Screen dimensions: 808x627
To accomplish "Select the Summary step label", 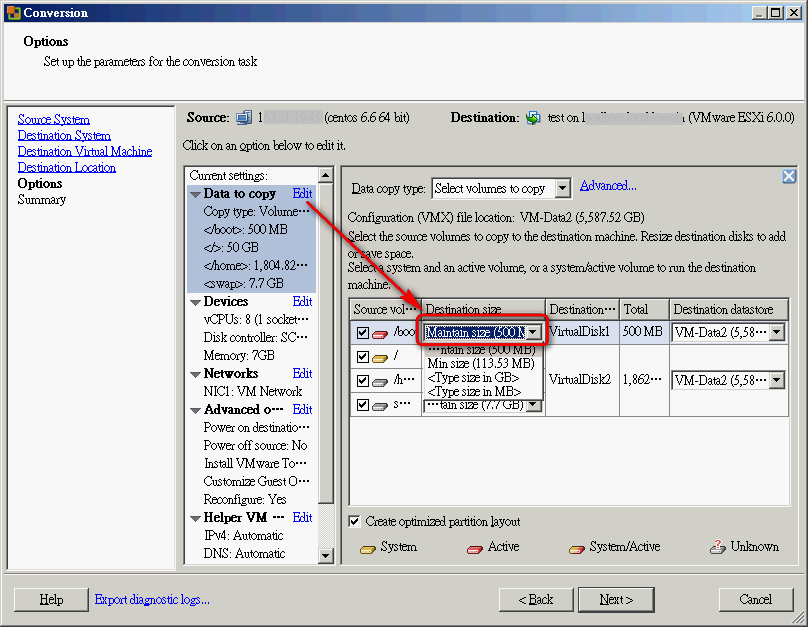I will tap(42, 200).
